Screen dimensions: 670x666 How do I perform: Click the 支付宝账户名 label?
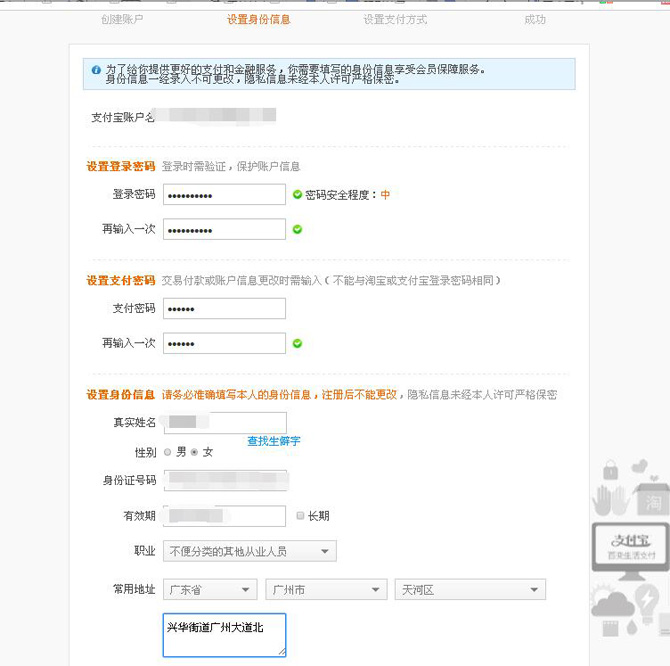tap(123, 117)
